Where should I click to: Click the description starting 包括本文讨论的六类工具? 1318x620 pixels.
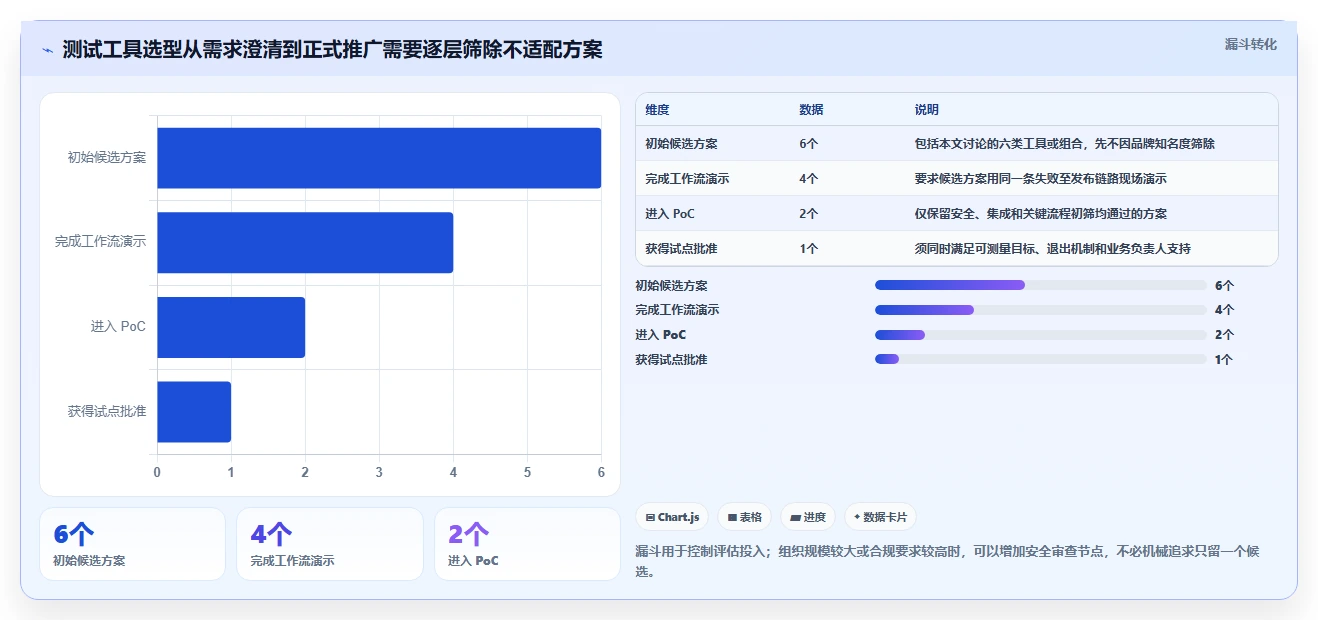point(1065,144)
